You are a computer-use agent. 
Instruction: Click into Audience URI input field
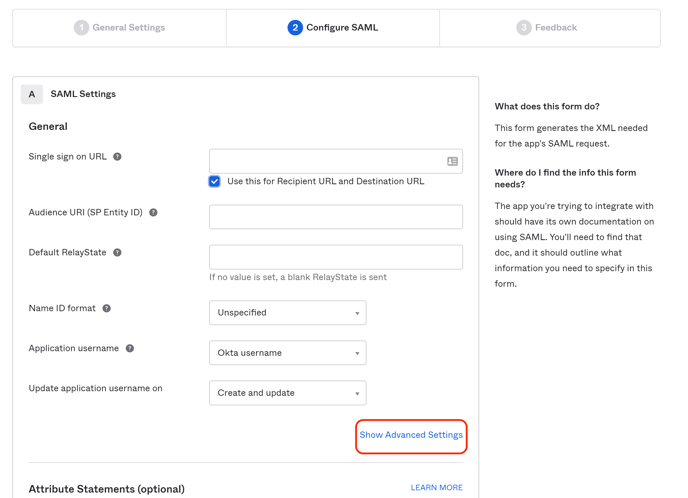(x=335, y=217)
